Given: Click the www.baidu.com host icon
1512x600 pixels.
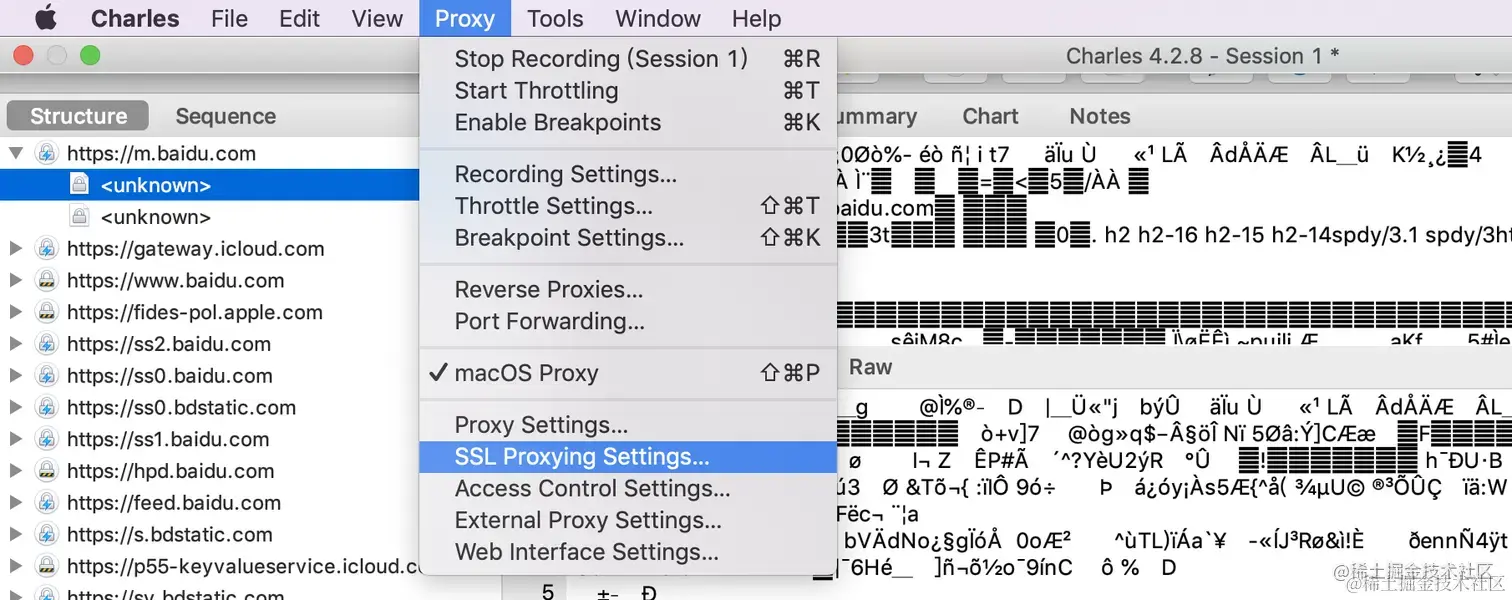Looking at the screenshot, I should tap(46, 281).
